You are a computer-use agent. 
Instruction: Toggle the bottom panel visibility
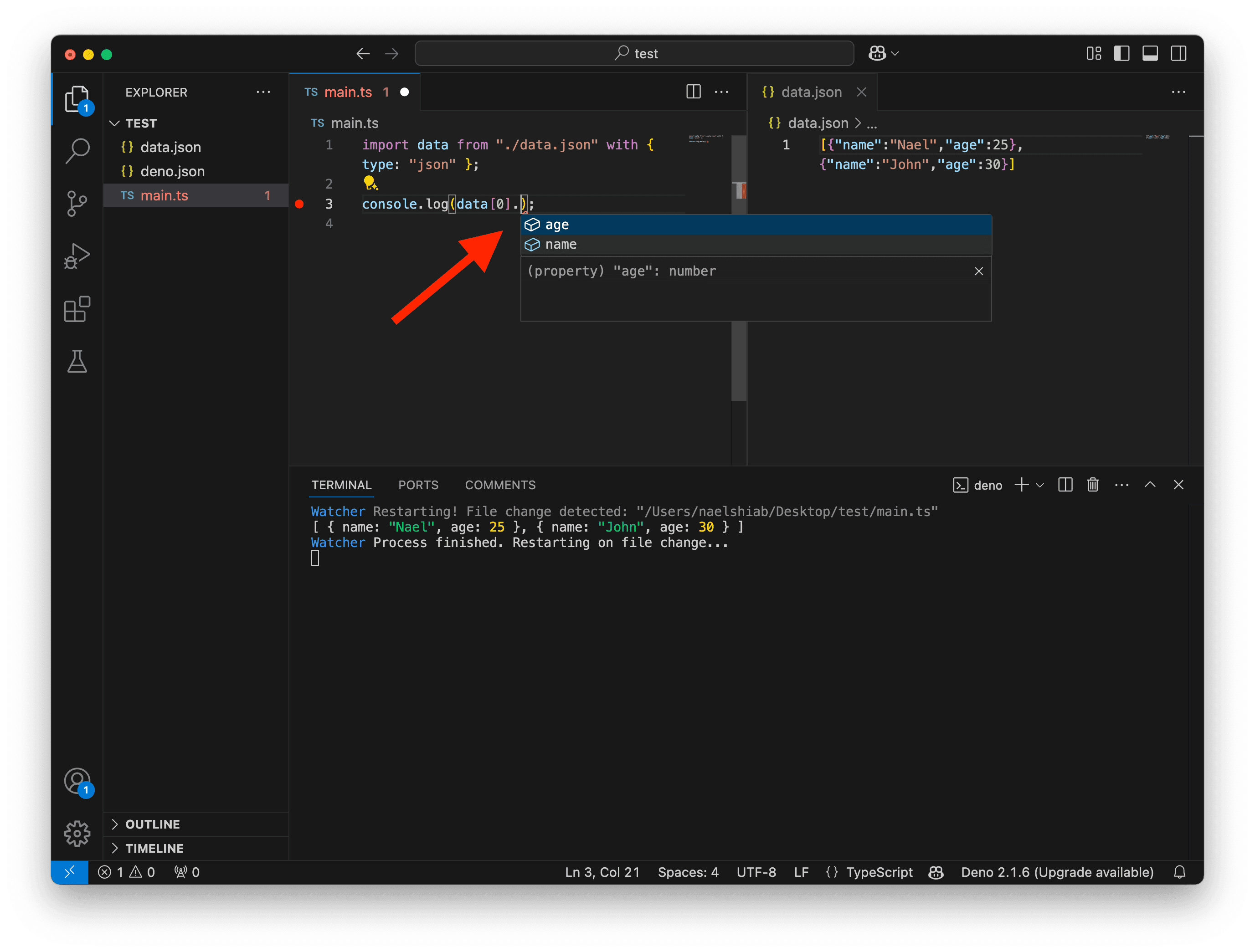pos(1150,53)
